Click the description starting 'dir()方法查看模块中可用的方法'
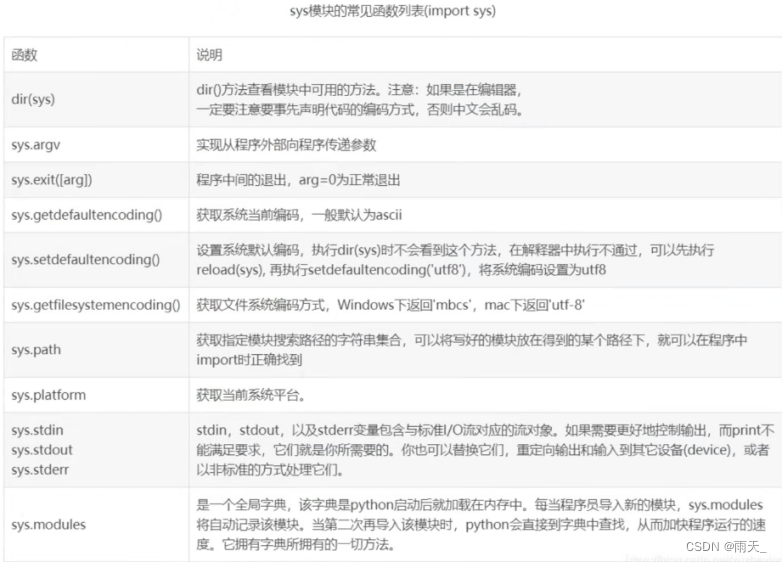782x562 pixels. 360,99
